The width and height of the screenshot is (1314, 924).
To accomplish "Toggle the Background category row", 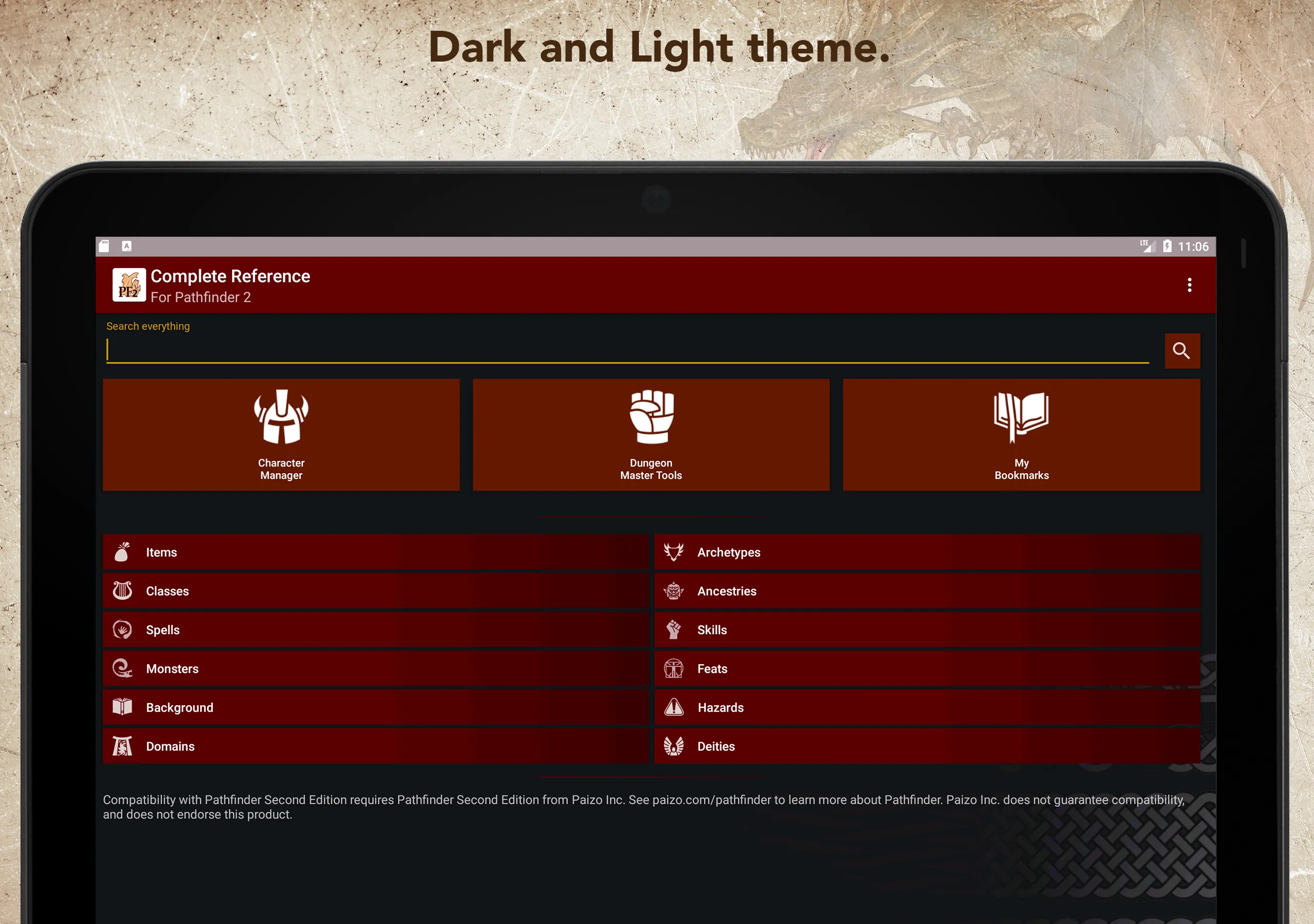I will 379,707.
